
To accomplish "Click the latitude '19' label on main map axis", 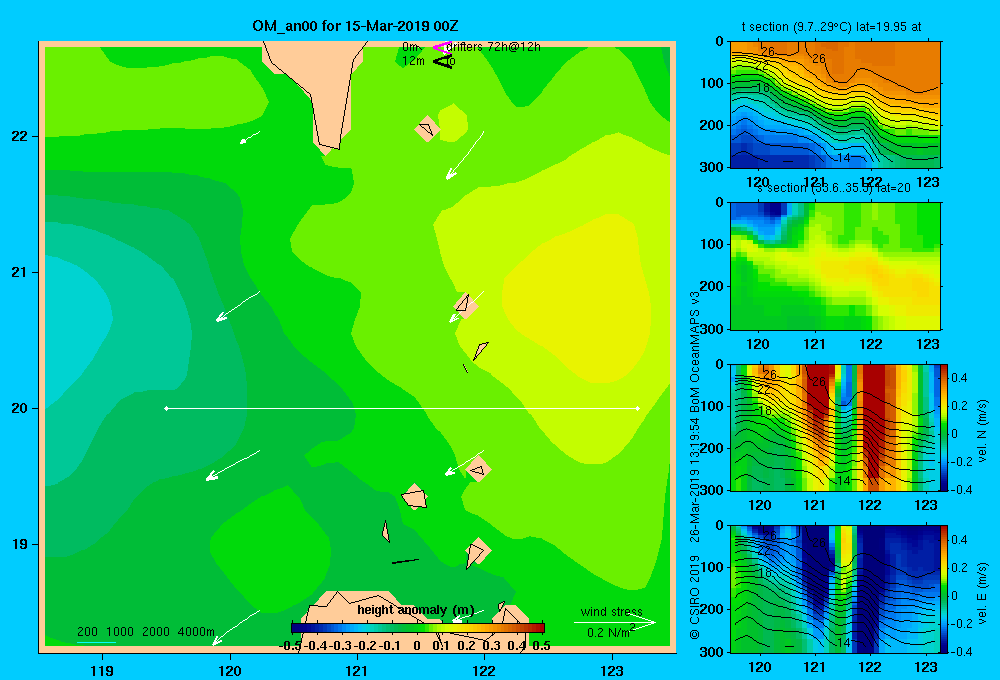I will coord(19,544).
